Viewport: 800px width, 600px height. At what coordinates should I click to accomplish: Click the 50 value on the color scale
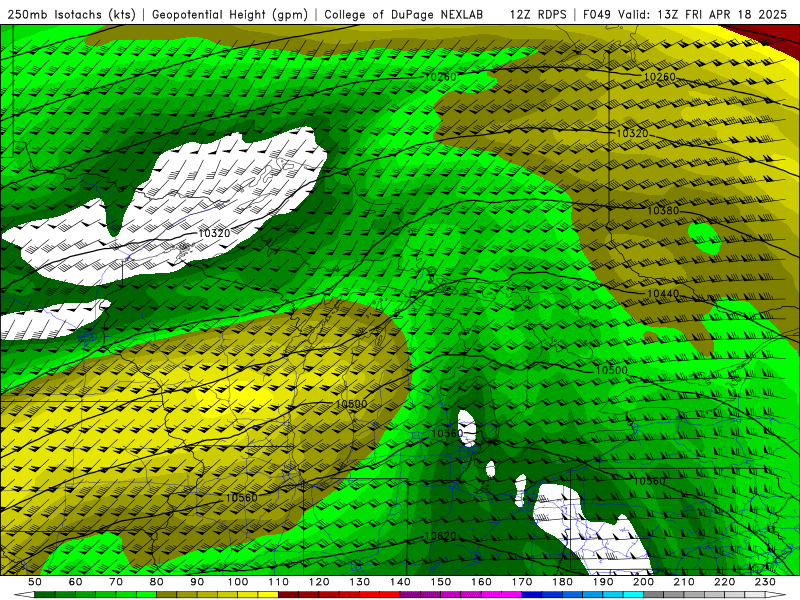coord(35,582)
